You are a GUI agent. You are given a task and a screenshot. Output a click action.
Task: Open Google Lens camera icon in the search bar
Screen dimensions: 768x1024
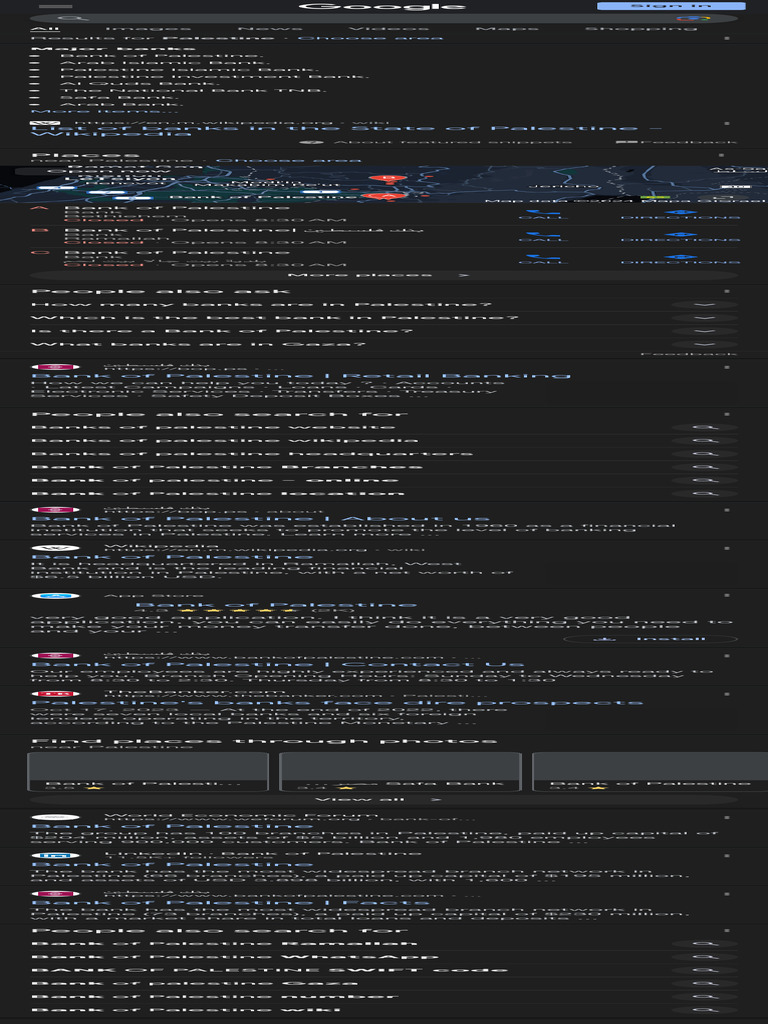(x=693, y=18)
